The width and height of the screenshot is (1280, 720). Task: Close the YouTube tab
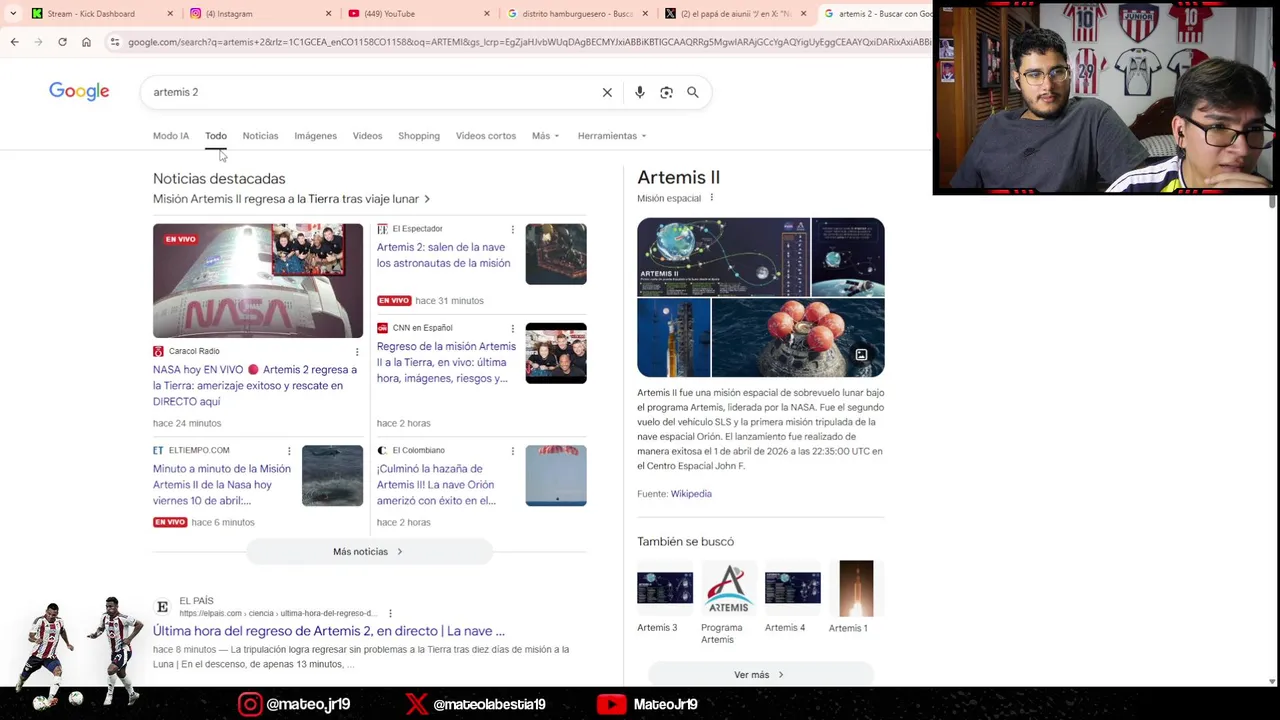(487, 14)
